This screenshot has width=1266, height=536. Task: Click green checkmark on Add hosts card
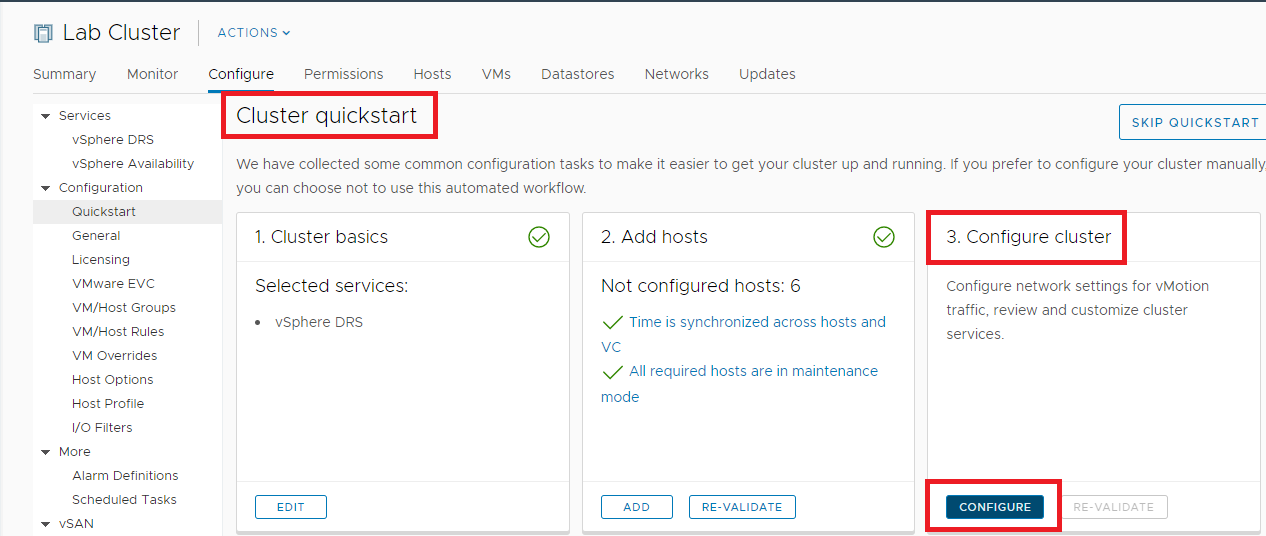[x=884, y=237]
